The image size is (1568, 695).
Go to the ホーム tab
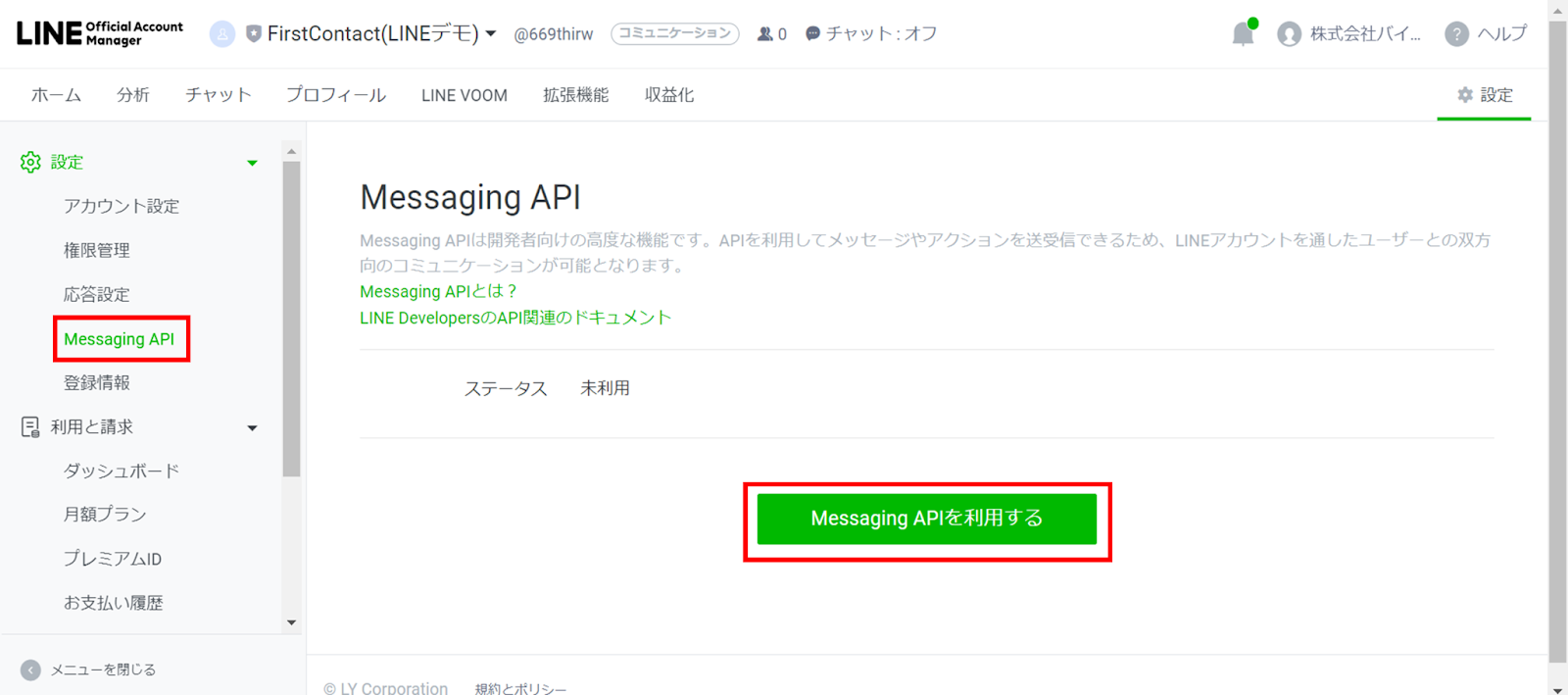tap(56, 95)
